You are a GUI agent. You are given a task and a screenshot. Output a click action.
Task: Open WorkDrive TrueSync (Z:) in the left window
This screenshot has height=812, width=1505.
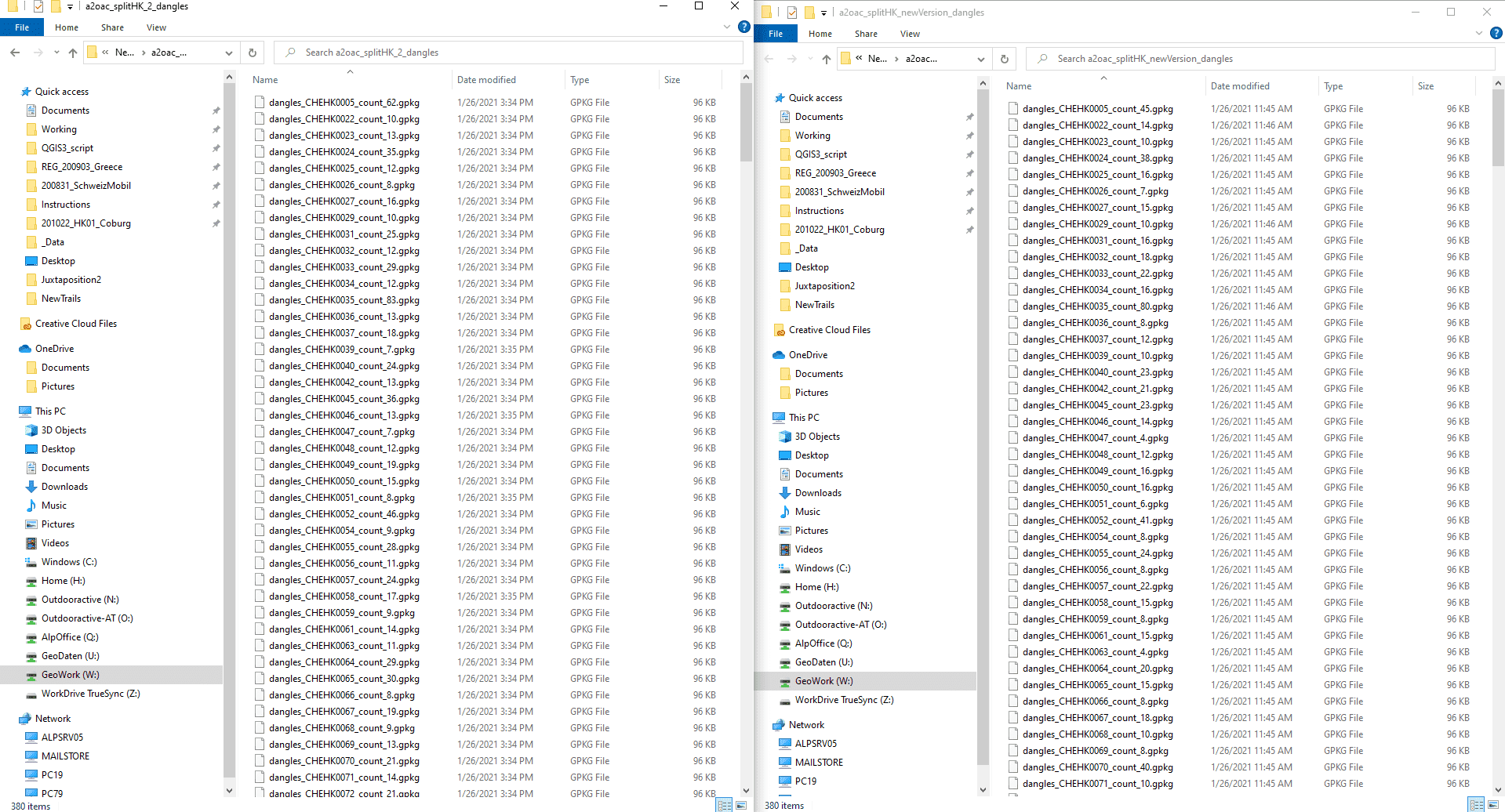pos(91,694)
